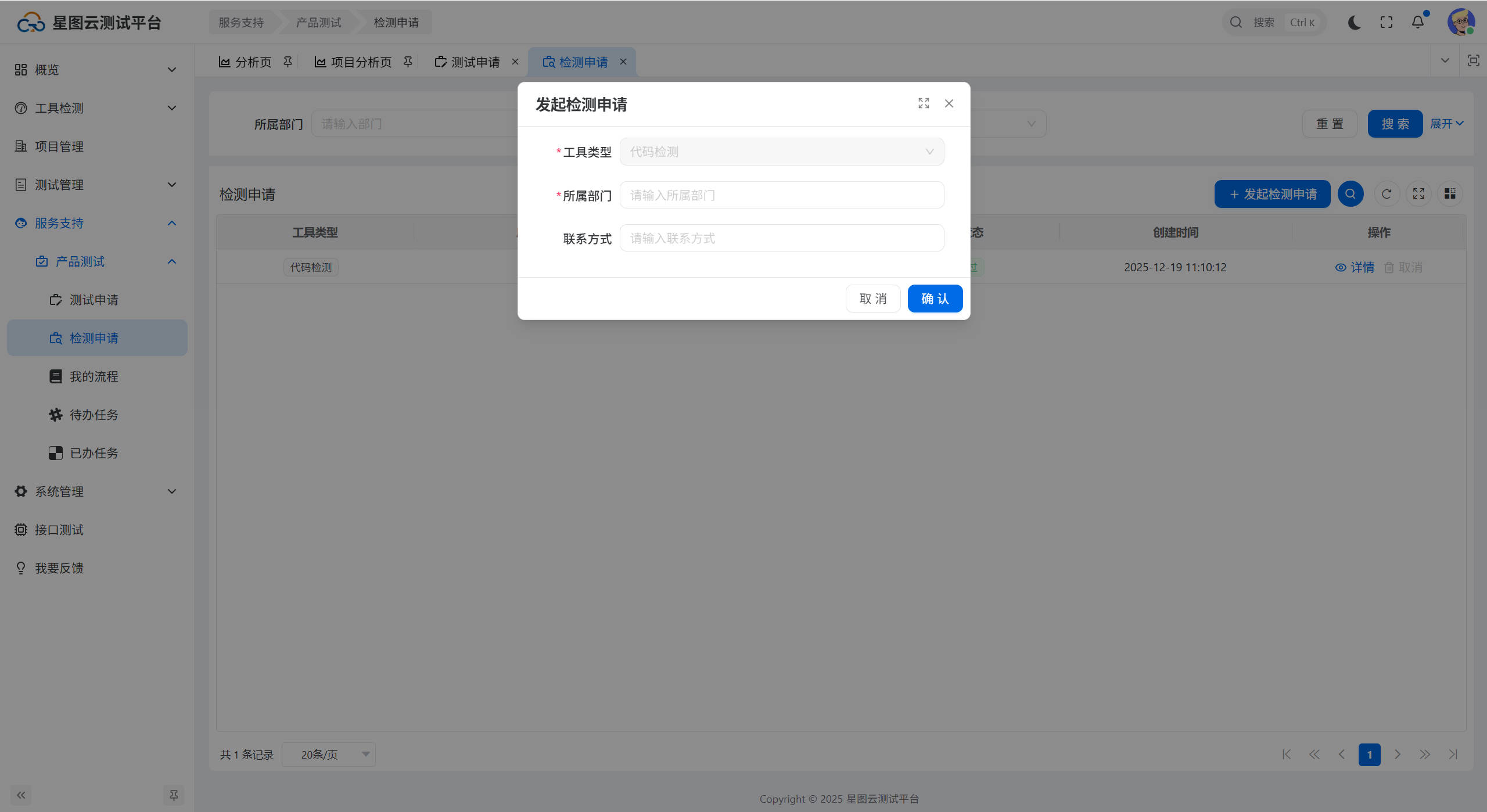Open the 20条/页 page size dropdown
Image resolution: width=1487 pixels, height=812 pixels.
329,754
